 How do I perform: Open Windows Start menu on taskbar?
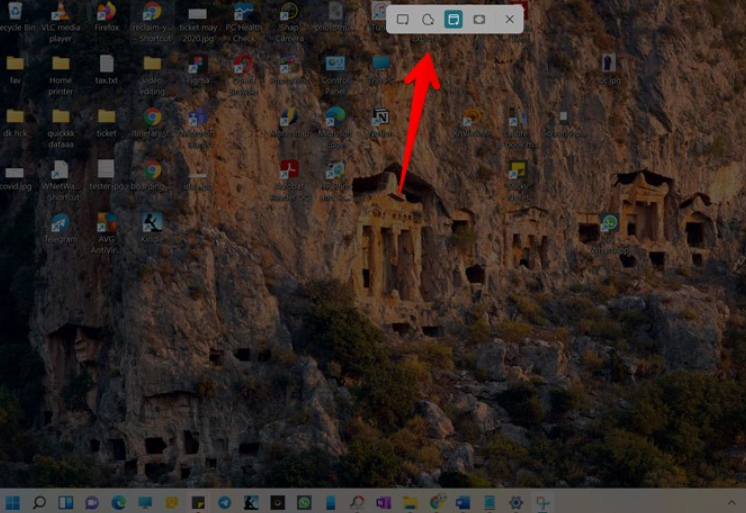12,502
